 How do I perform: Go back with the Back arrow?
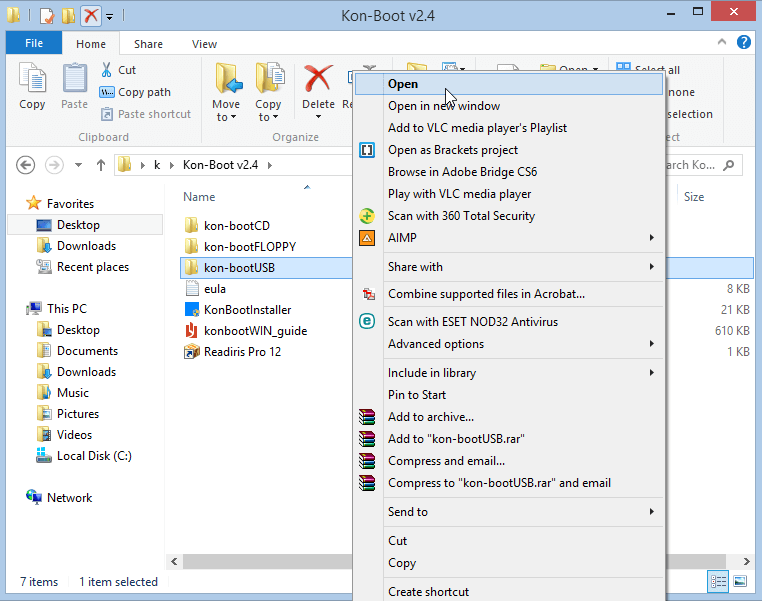click(x=25, y=165)
